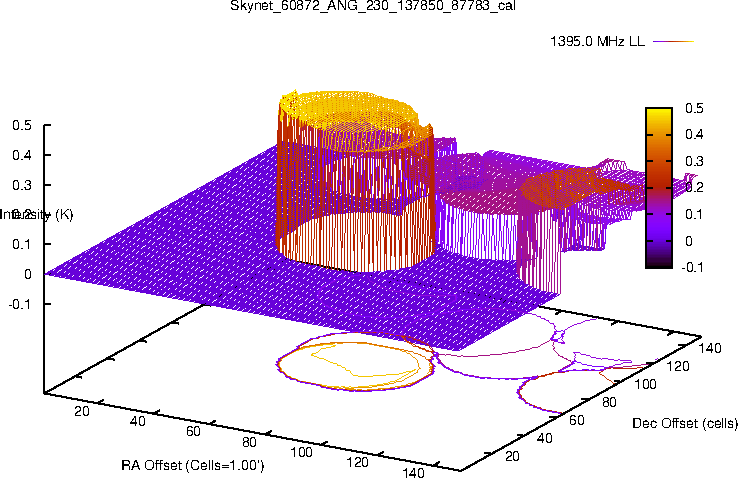
Task: Click 0.5 tick on the Intensity axis
Action: point(22,125)
